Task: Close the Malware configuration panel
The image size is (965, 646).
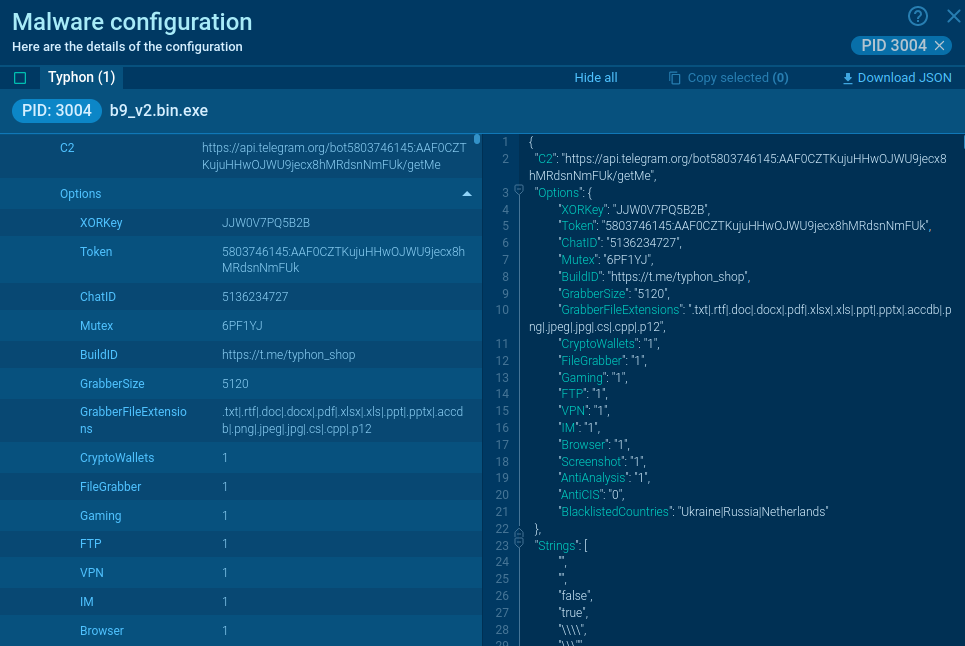Action: click(x=952, y=16)
